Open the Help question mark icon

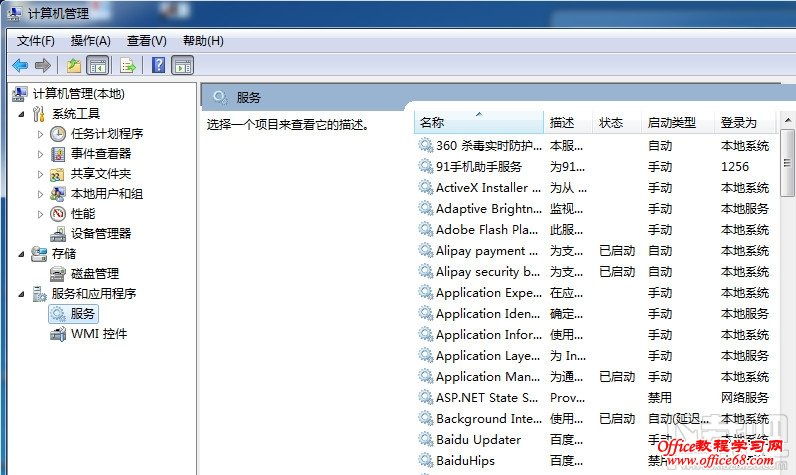coord(158,65)
